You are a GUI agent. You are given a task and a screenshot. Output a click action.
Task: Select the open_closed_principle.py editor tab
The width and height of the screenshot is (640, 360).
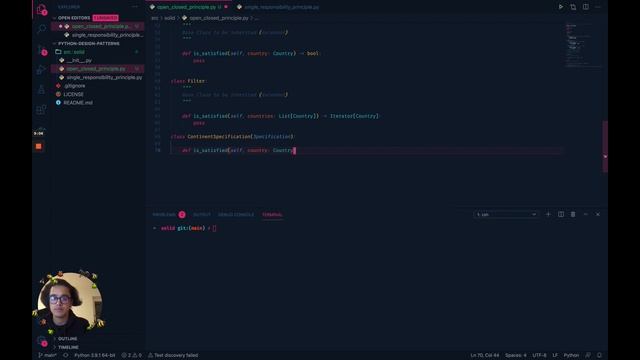(189, 7)
